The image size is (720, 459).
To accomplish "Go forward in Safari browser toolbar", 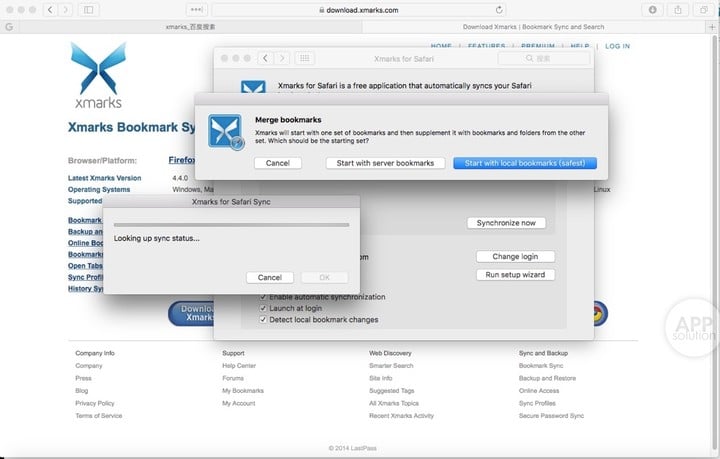I will coord(65,10).
